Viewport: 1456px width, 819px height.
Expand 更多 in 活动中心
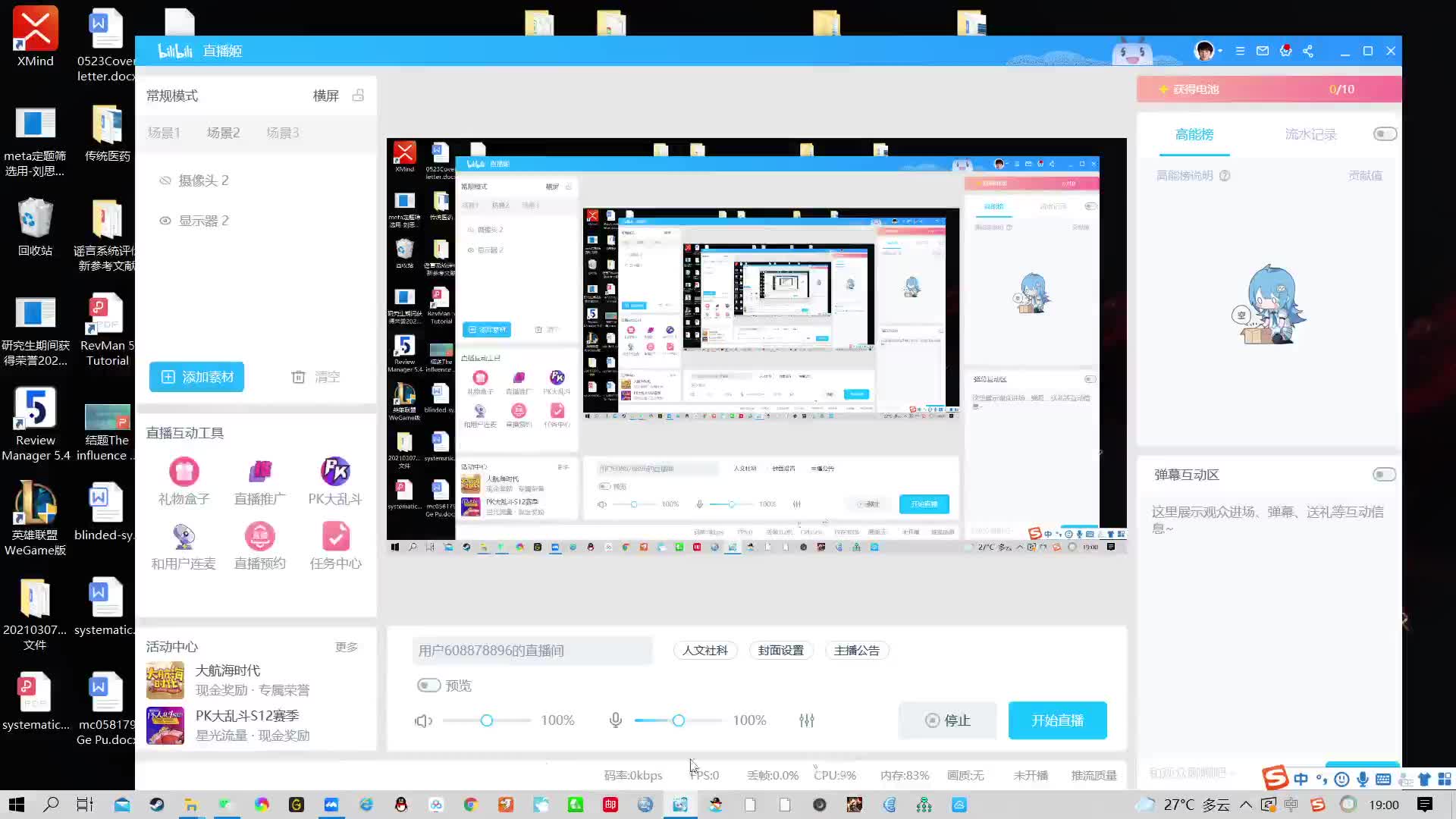click(x=347, y=647)
